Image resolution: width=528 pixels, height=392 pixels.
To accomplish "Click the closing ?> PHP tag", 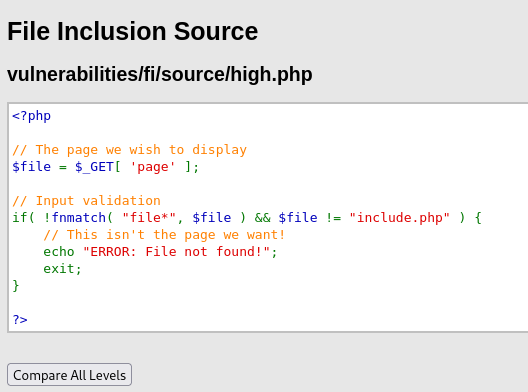I will (20, 320).
